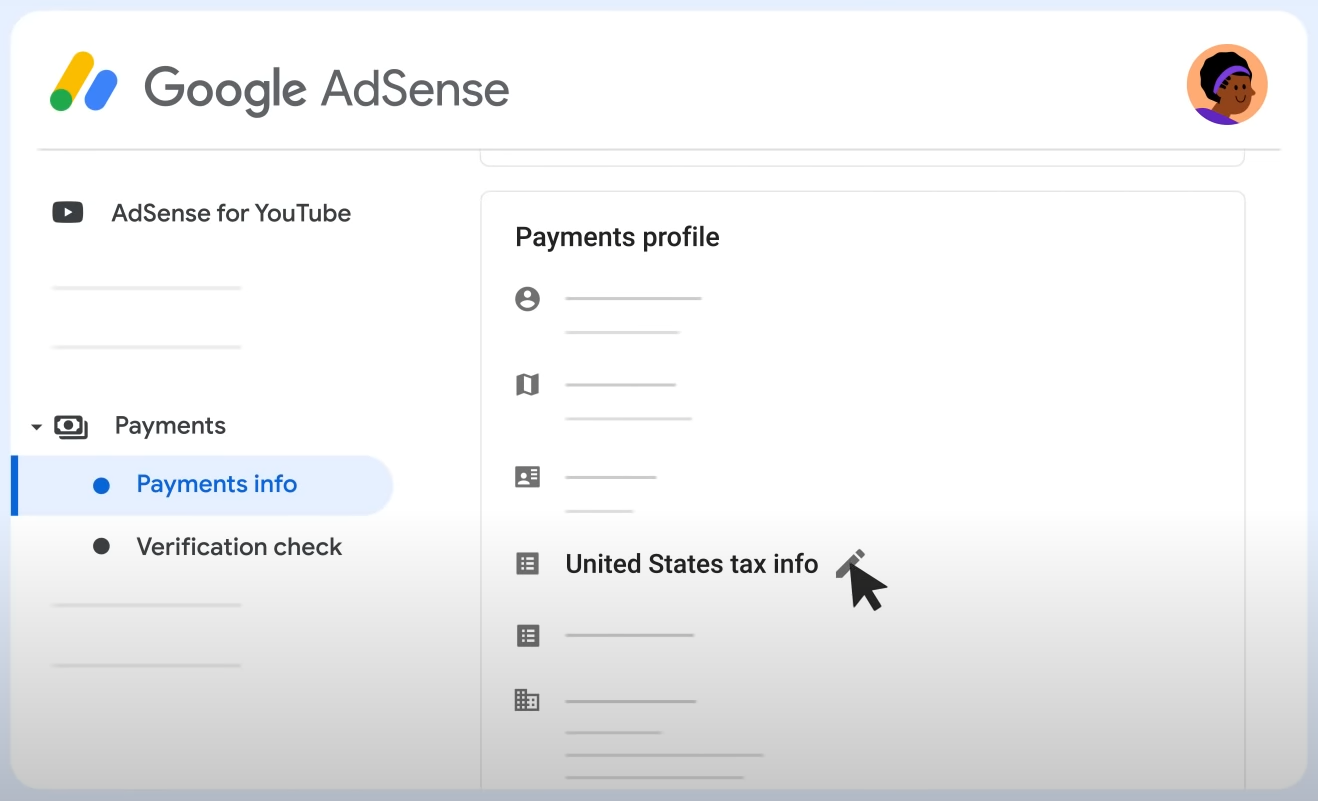The width and height of the screenshot is (1318, 801).
Task: Click the list icon below United States tax info
Action: coord(527,635)
